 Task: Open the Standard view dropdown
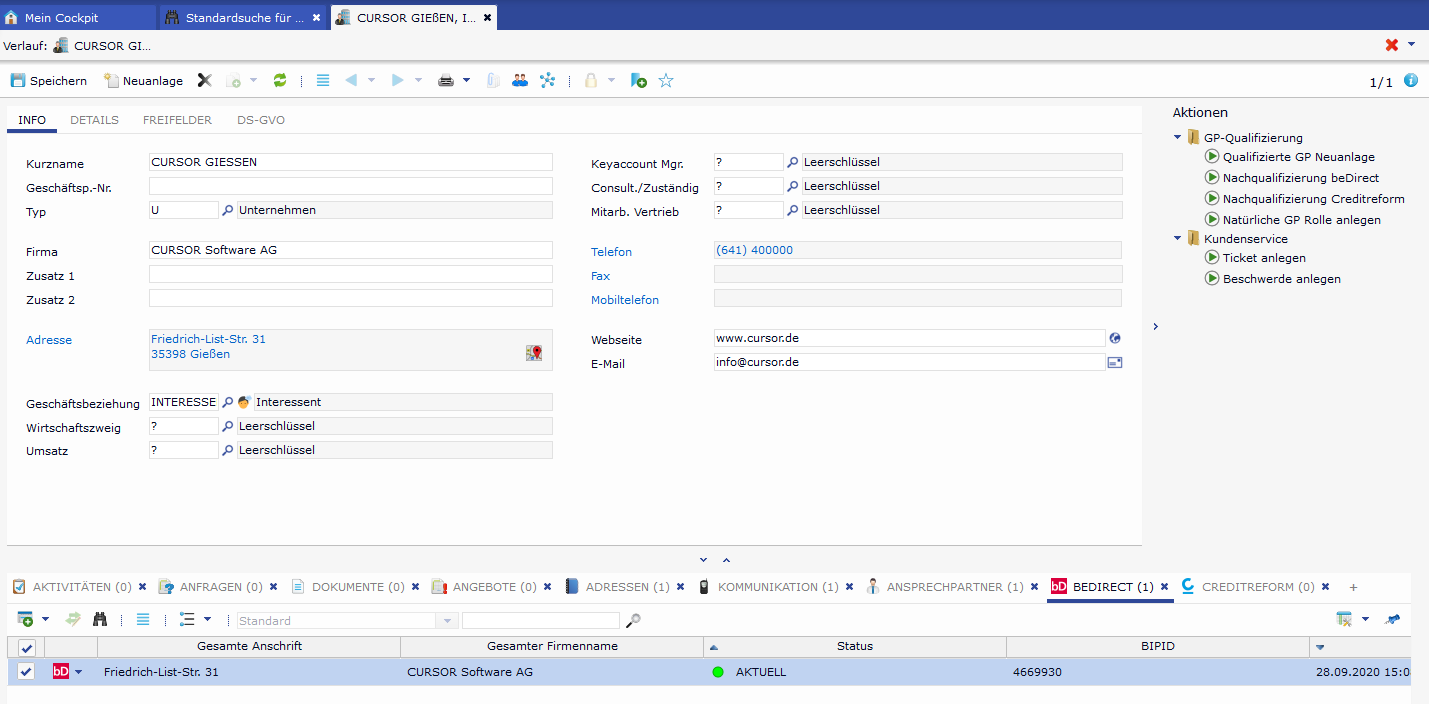[446, 621]
